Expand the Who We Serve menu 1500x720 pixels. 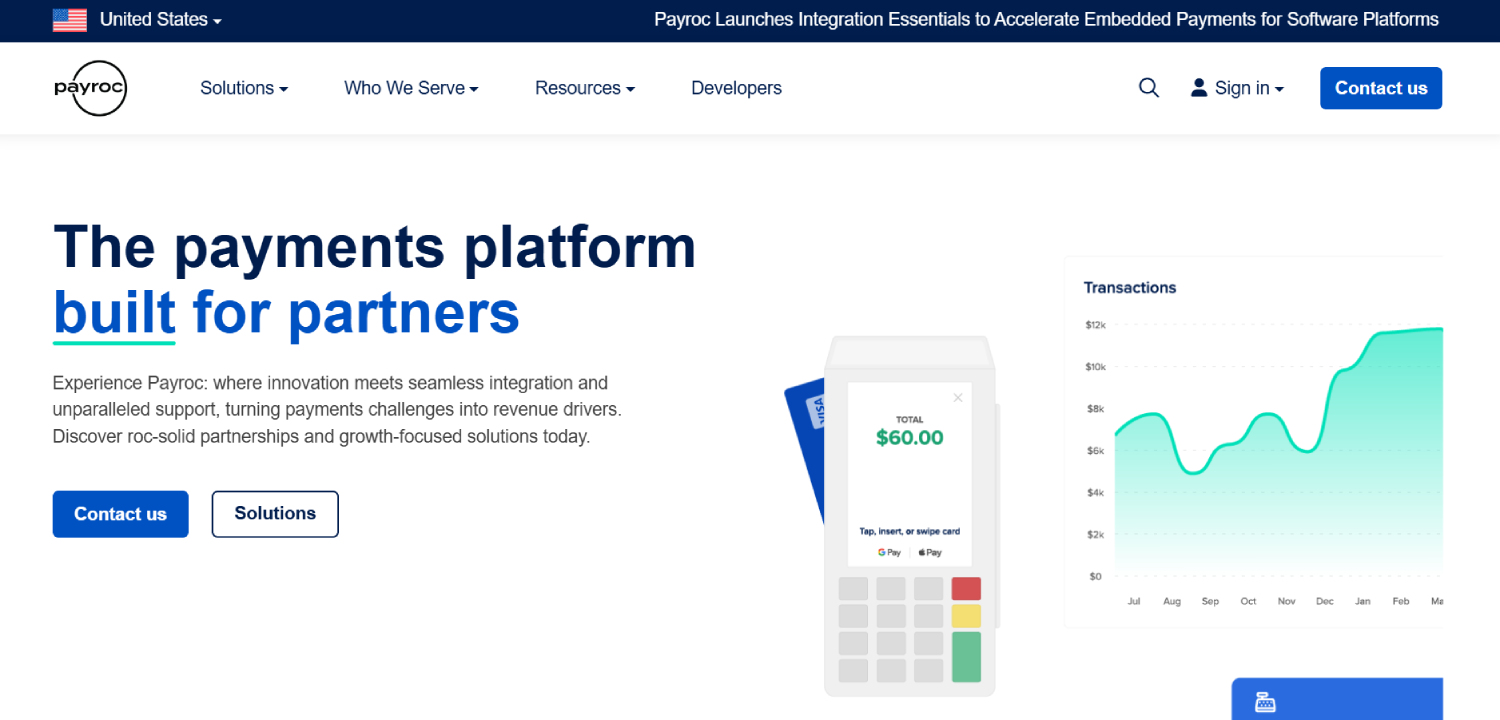(x=411, y=88)
